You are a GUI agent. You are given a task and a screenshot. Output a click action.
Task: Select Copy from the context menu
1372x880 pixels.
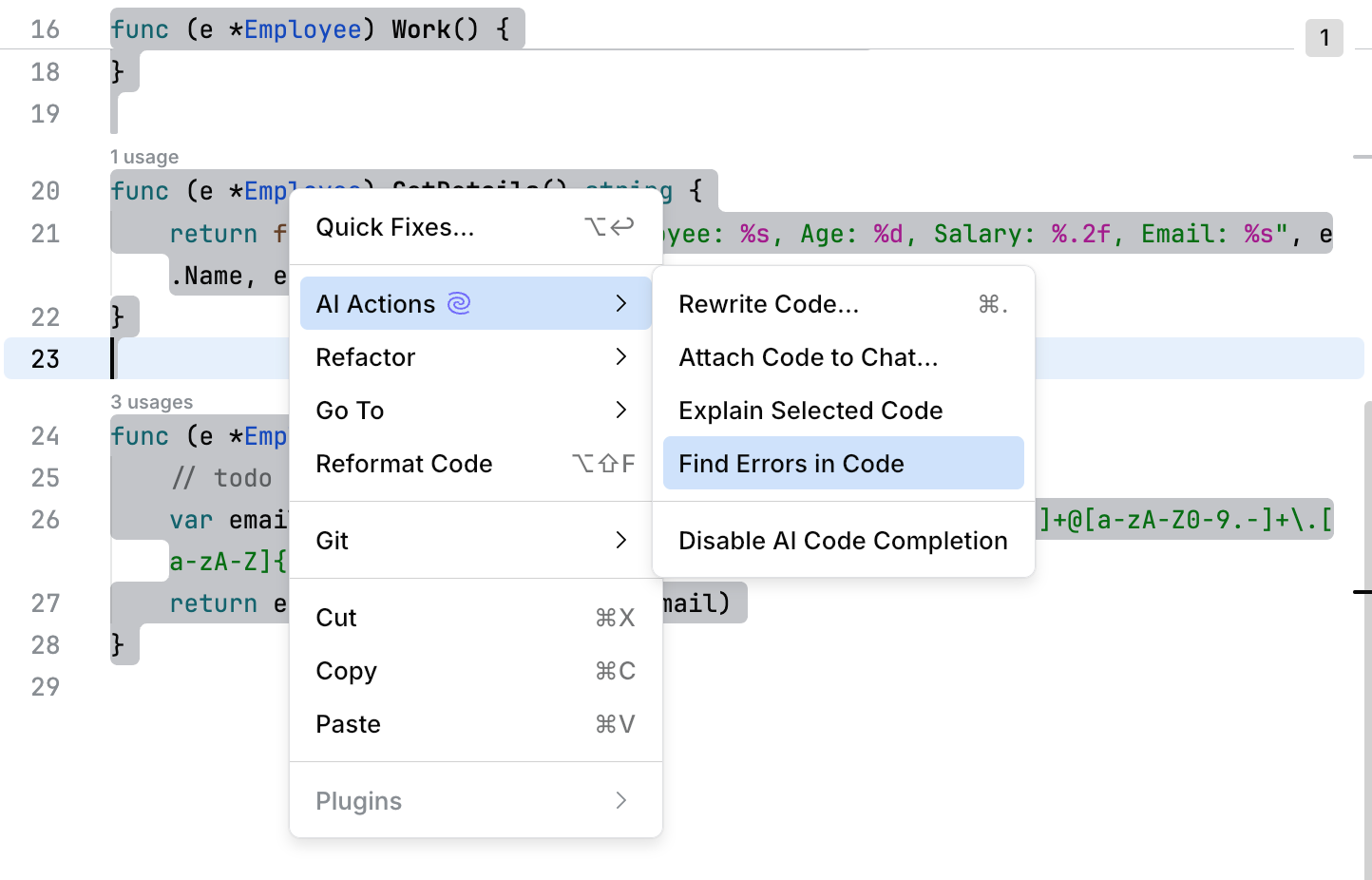475,670
